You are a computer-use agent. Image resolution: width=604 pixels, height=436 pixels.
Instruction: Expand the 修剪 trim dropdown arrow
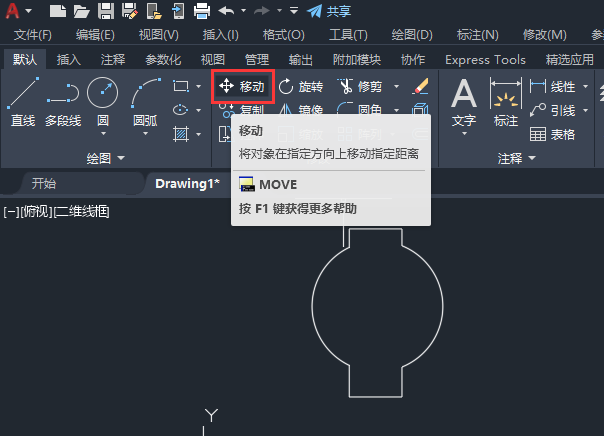pos(396,86)
